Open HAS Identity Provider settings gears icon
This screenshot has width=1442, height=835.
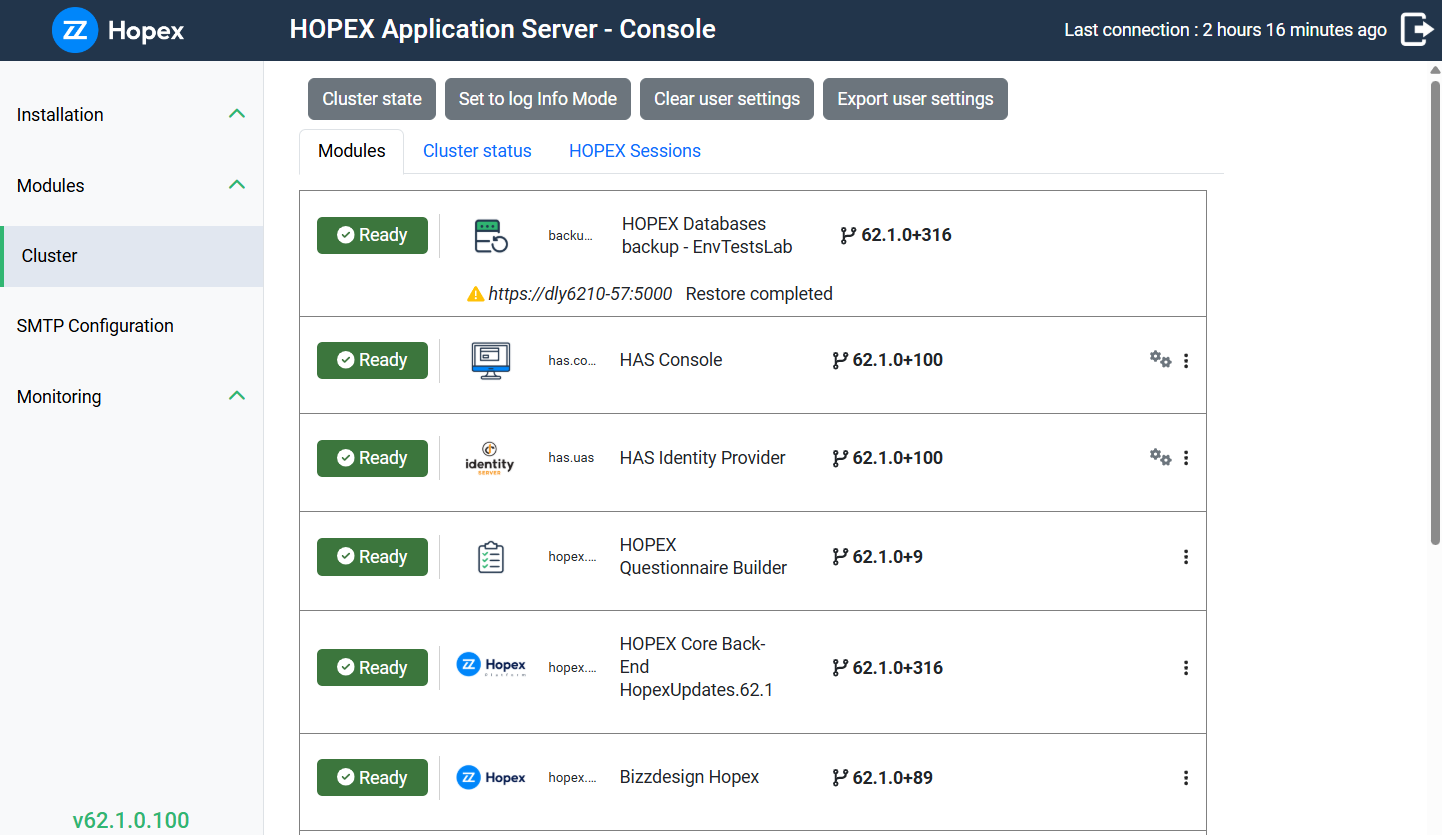pos(1160,458)
